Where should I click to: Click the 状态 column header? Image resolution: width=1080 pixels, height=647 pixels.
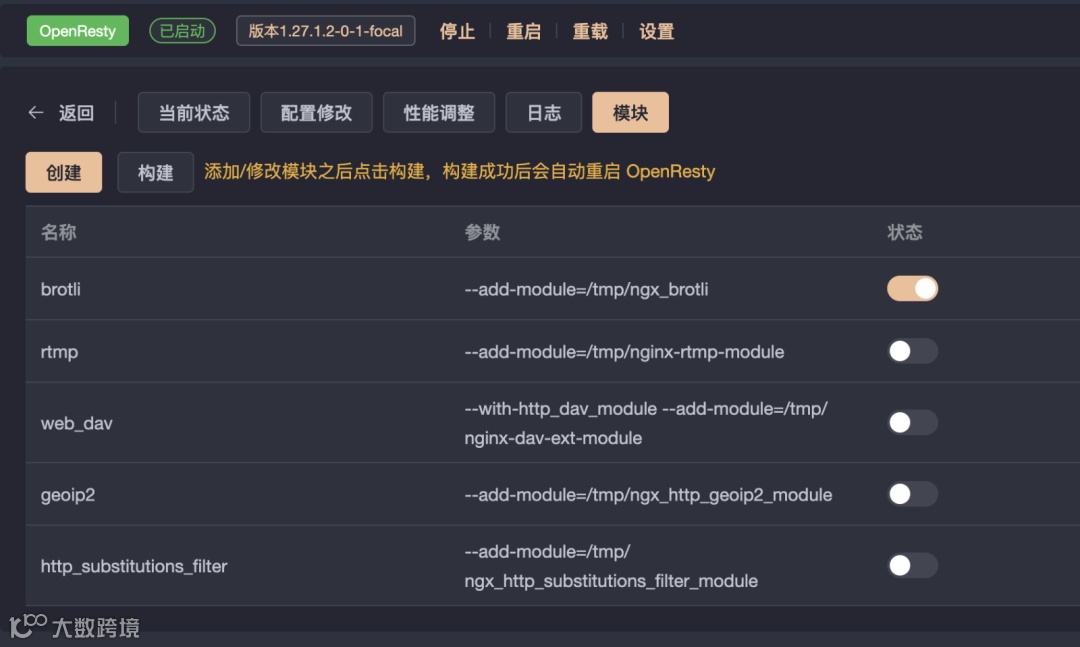coord(905,232)
